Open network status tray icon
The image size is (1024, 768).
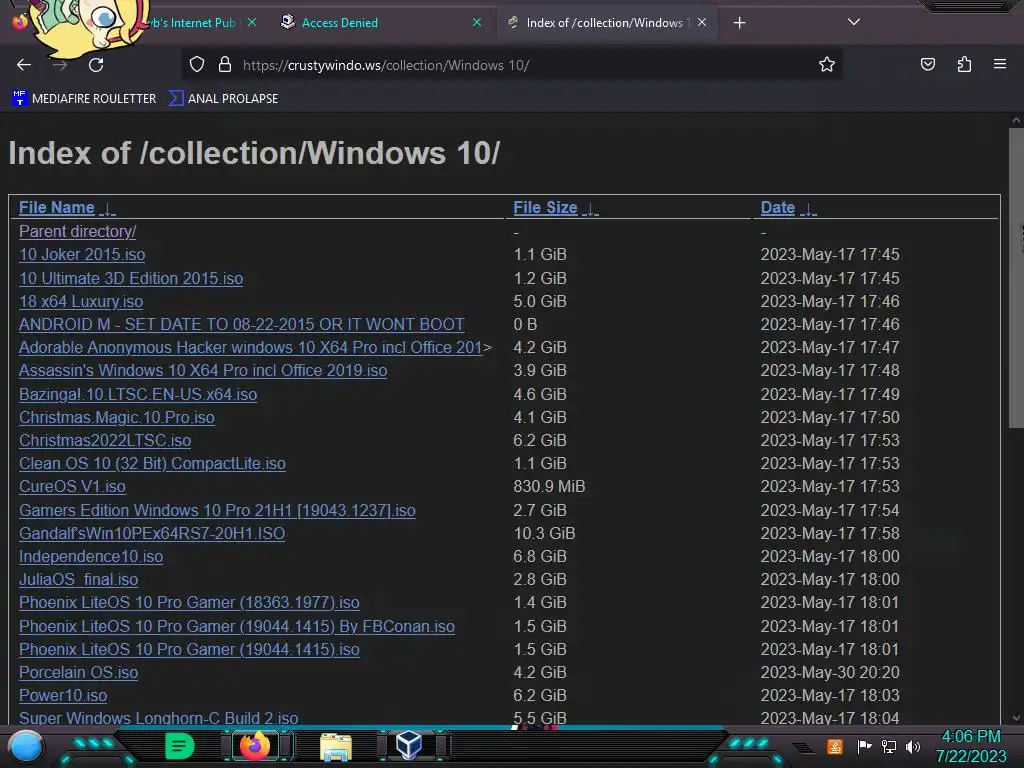(889, 746)
